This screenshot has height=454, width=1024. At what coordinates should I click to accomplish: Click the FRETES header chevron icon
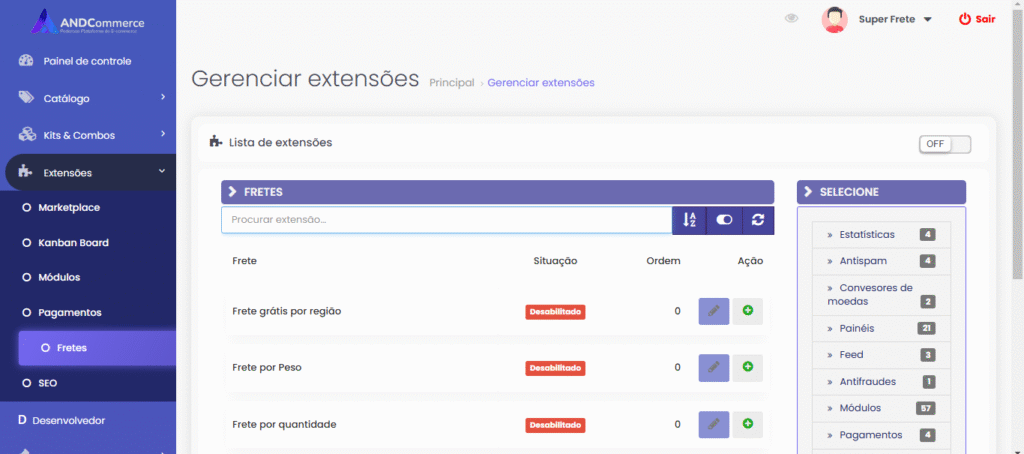[x=232, y=192]
